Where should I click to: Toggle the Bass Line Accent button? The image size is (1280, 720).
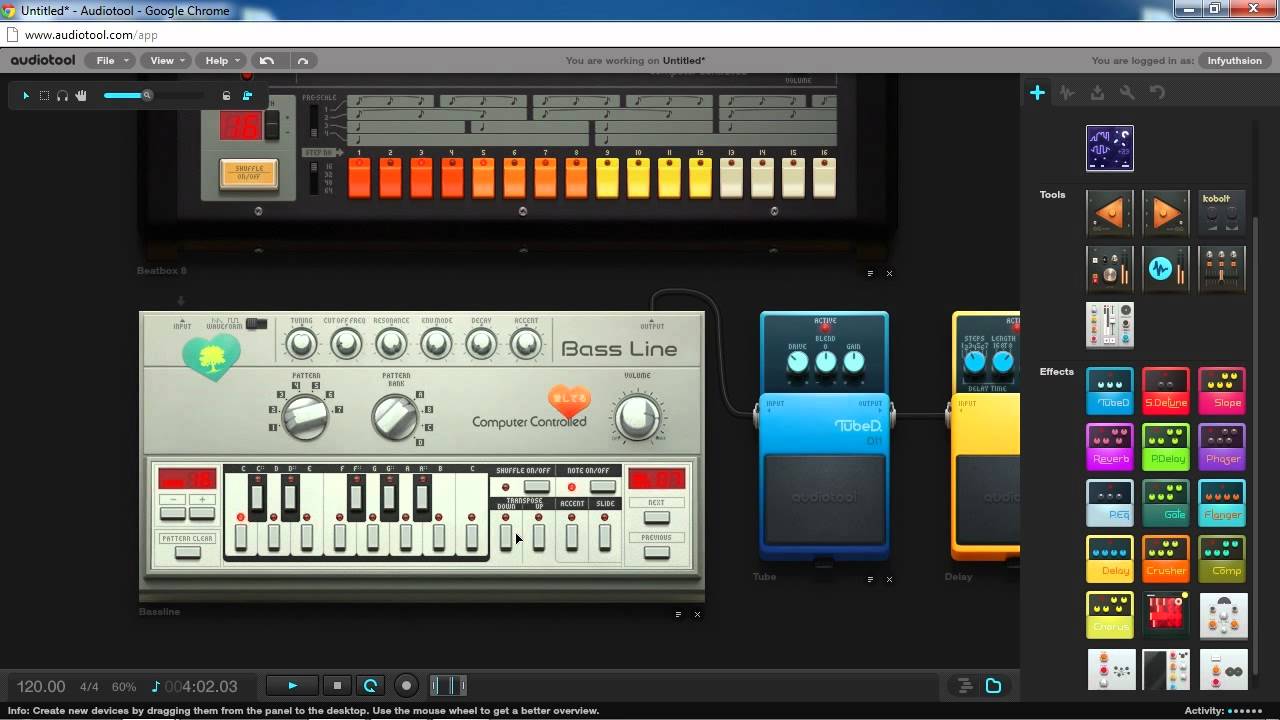pyautogui.click(x=572, y=537)
